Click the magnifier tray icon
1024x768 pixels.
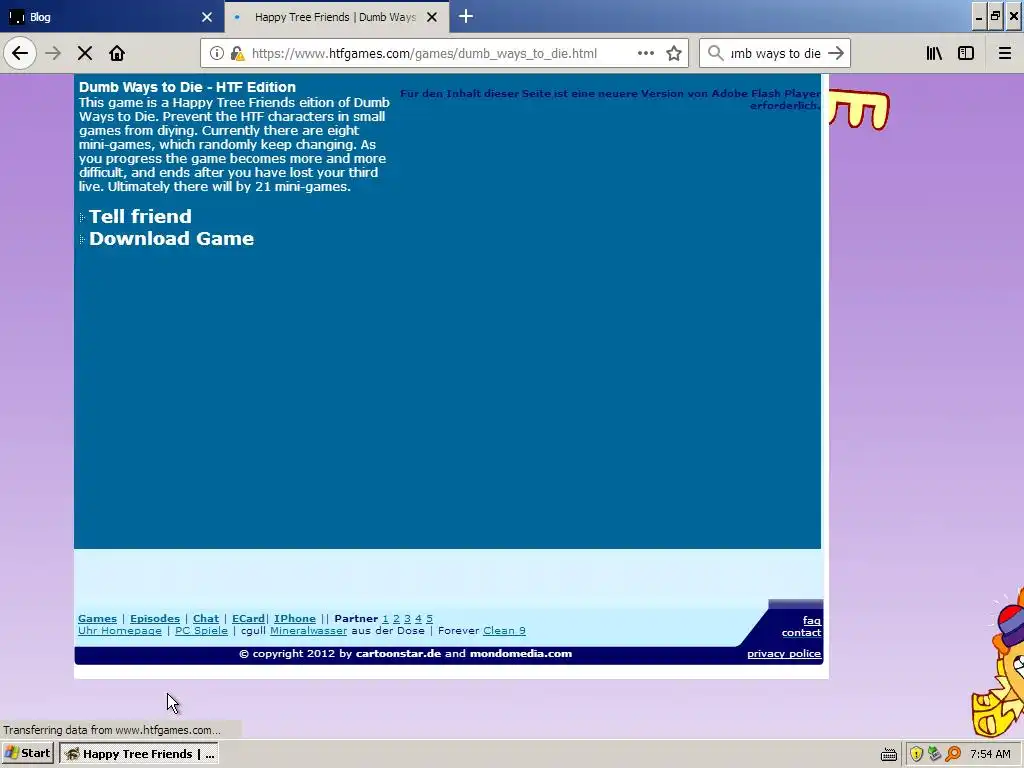click(x=953, y=754)
